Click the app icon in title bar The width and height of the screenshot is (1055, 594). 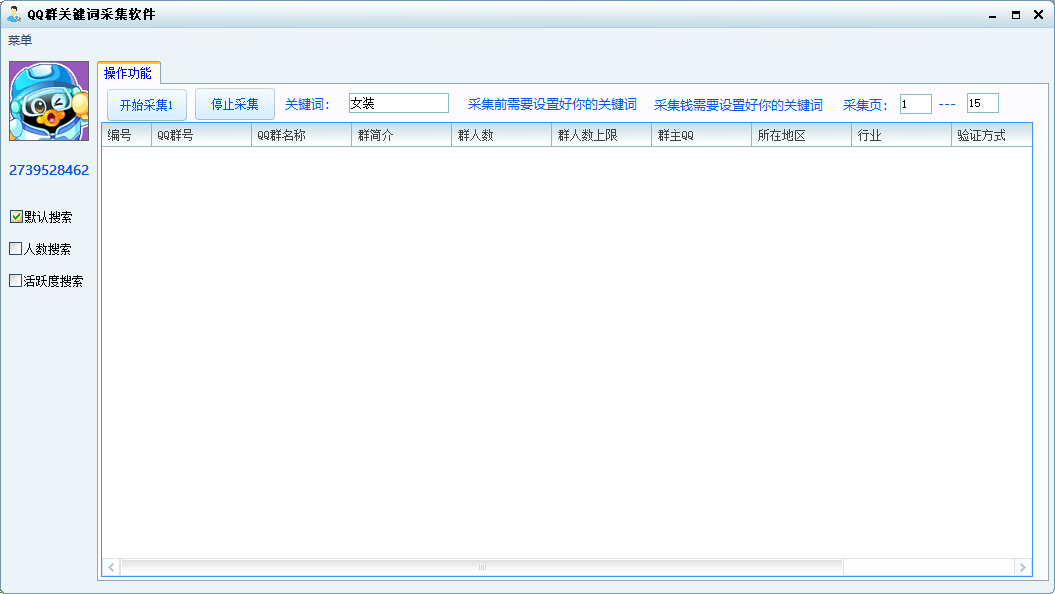pos(14,14)
